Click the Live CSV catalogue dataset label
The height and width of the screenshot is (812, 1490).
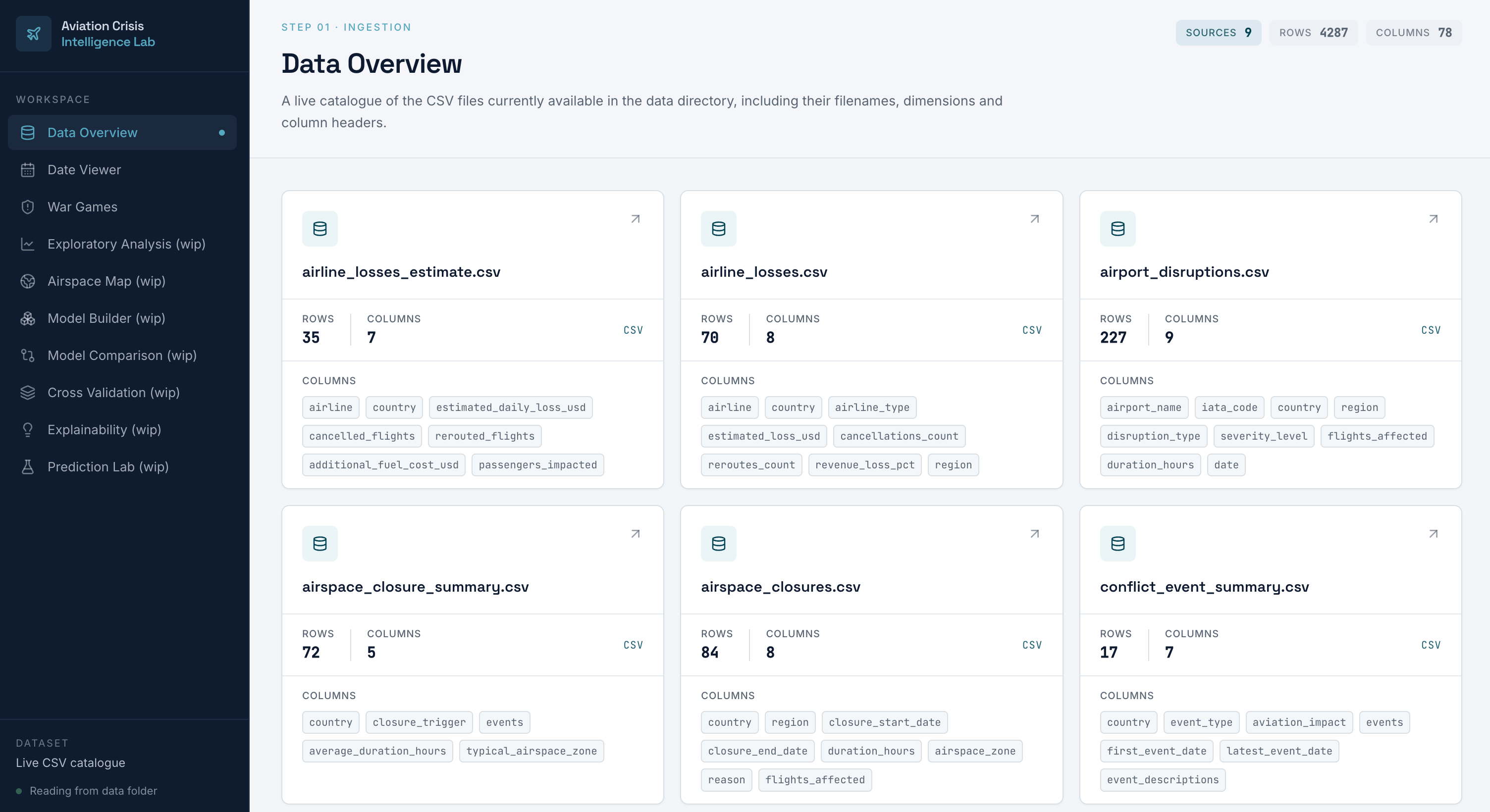pyautogui.click(x=70, y=762)
